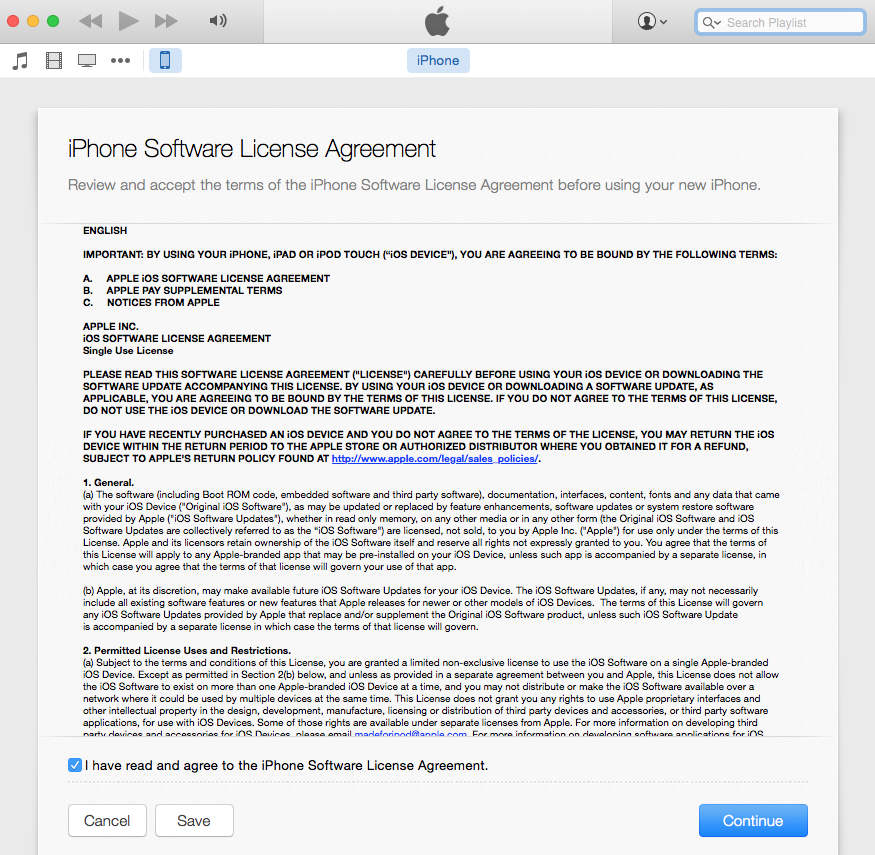
Task: Open the apple.com sales policies link
Action: click(x=435, y=459)
